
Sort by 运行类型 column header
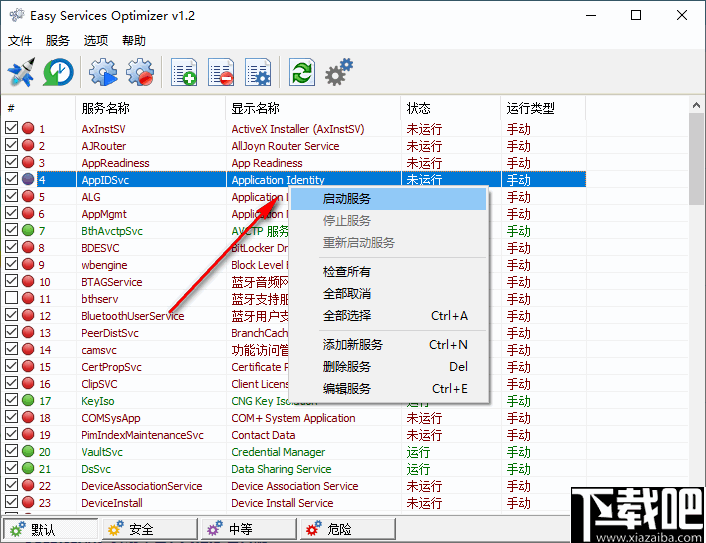[x=543, y=108]
